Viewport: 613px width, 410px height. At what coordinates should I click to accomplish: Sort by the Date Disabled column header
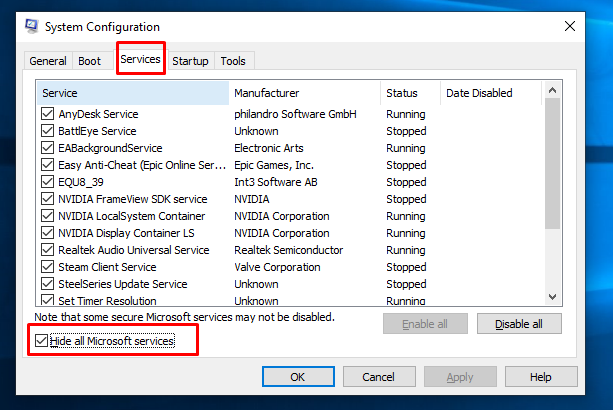click(491, 93)
